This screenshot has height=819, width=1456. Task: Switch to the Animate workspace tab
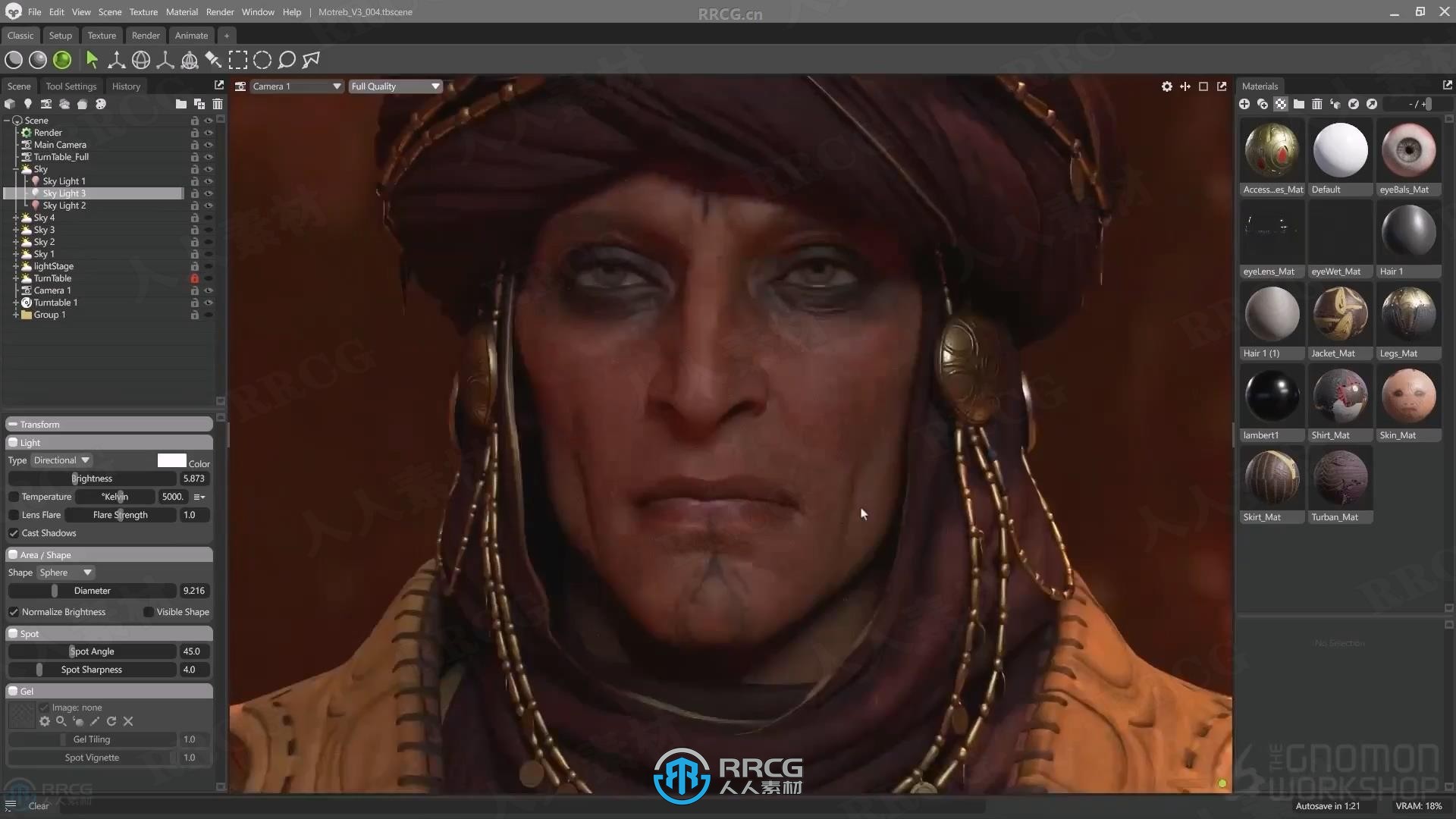coord(191,36)
